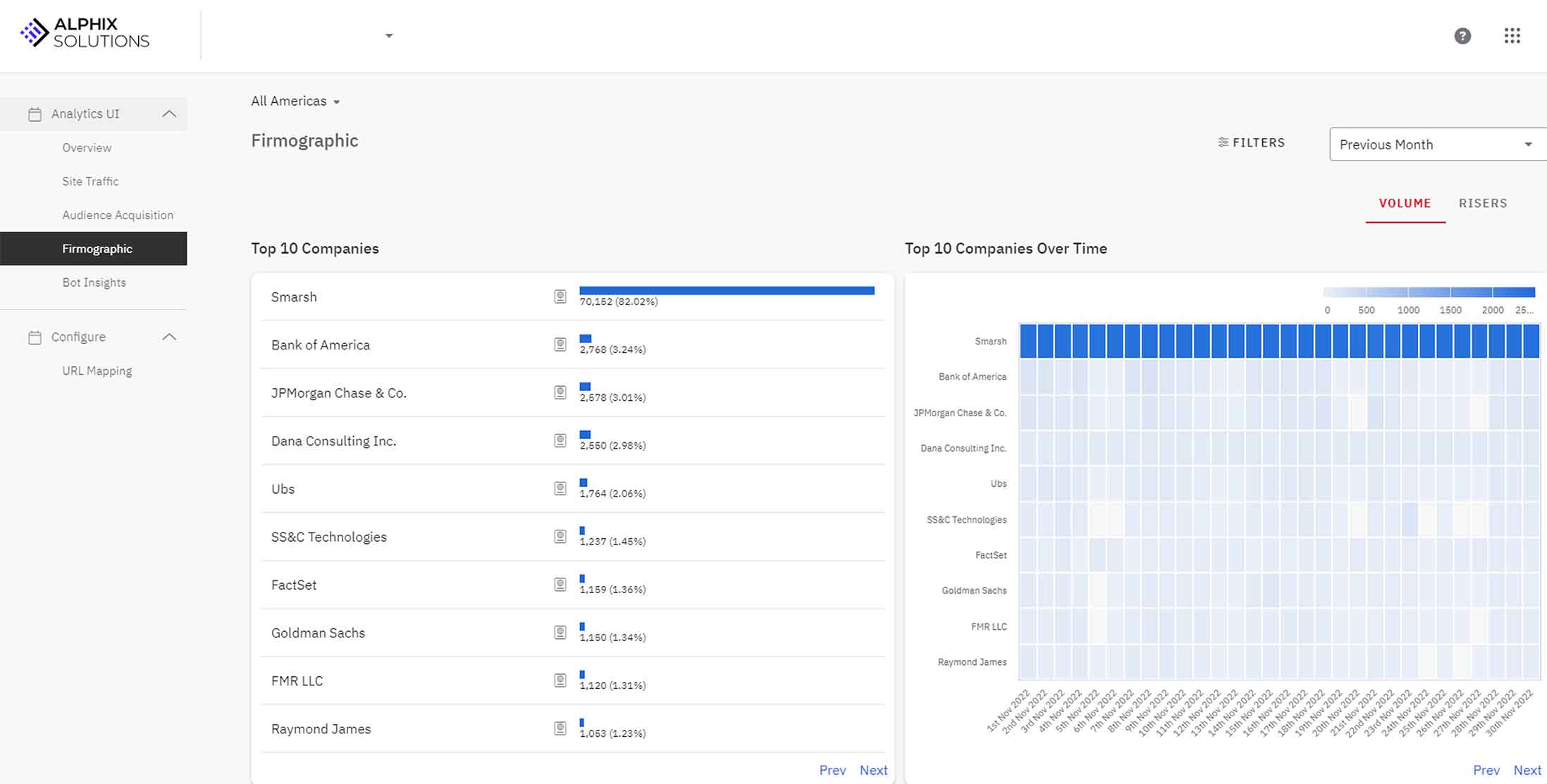The image size is (1547, 784).
Task: Open the header account selector dropdown arrow
Action: tap(388, 36)
